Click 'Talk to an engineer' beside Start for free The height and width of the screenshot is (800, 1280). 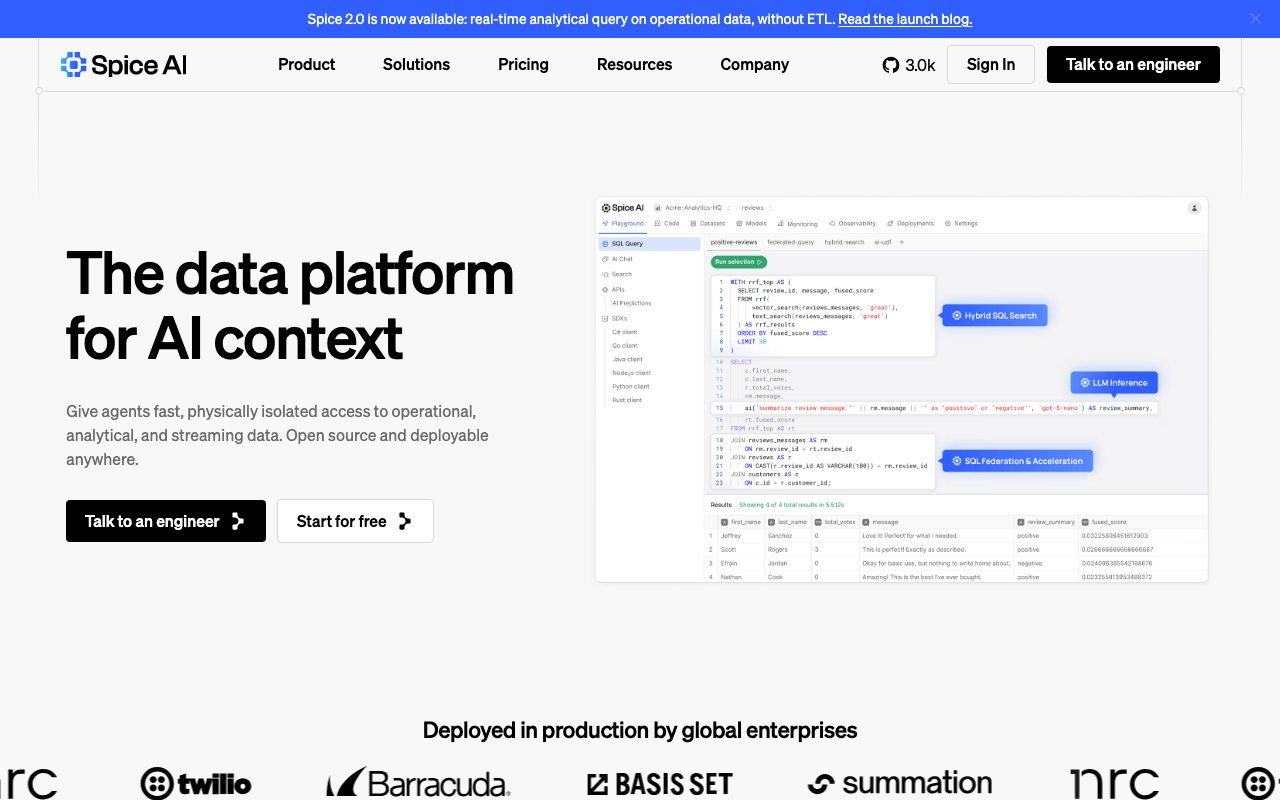pyautogui.click(x=166, y=521)
